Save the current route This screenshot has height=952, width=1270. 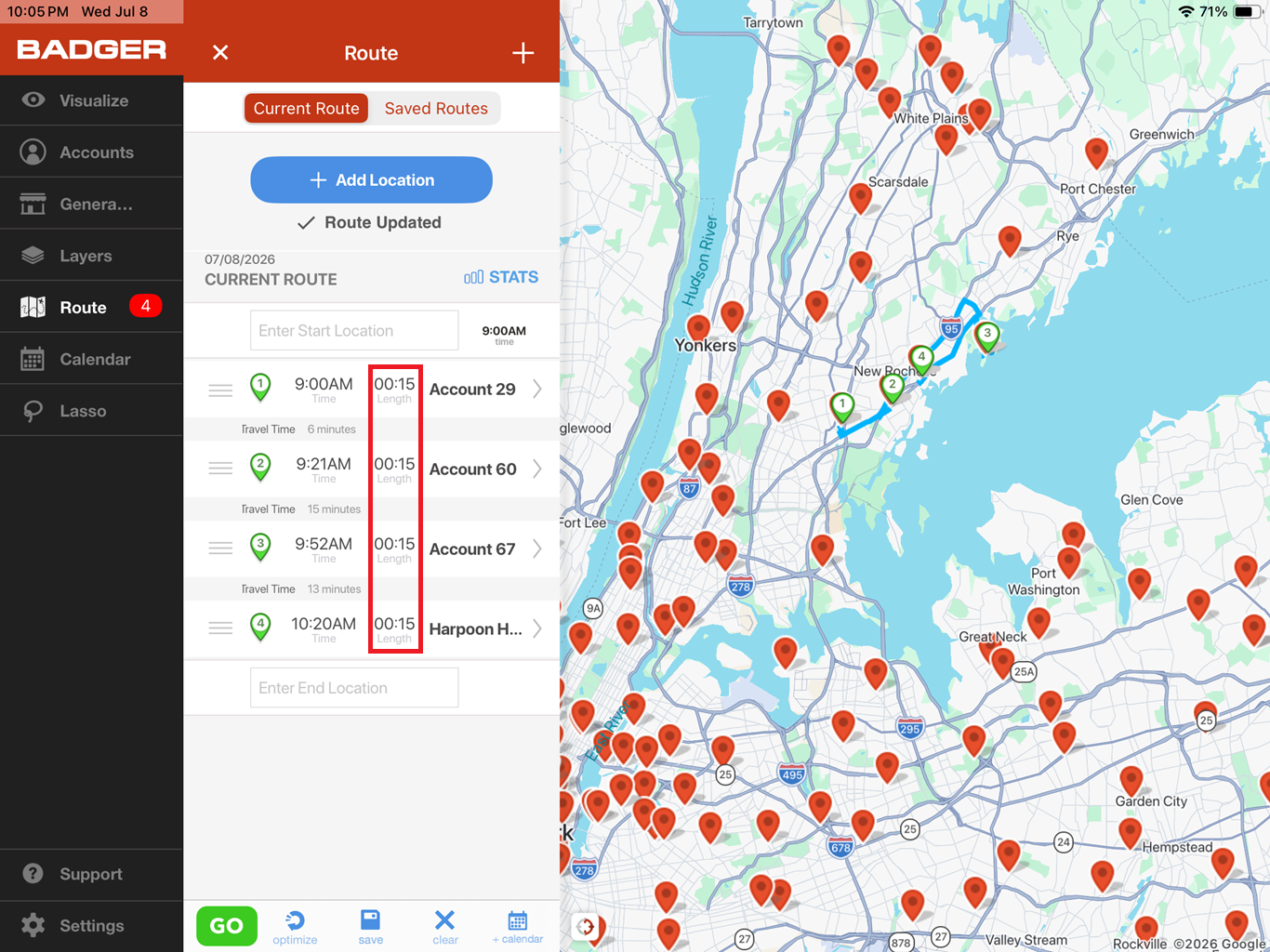[x=370, y=927]
